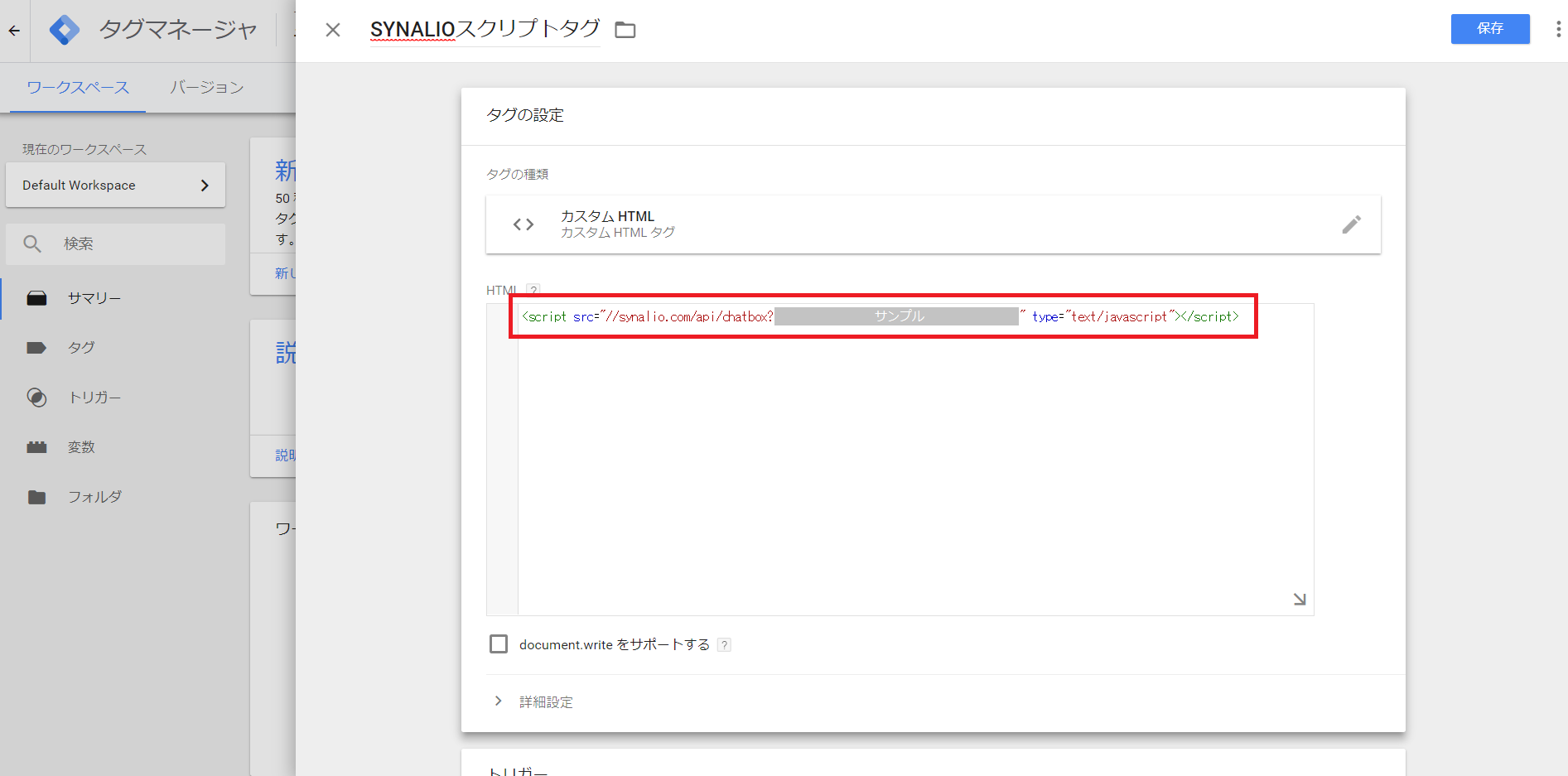Image resolution: width=1568 pixels, height=776 pixels.
Task: Click the タグの設定 section heading
Action: pyautogui.click(x=525, y=115)
